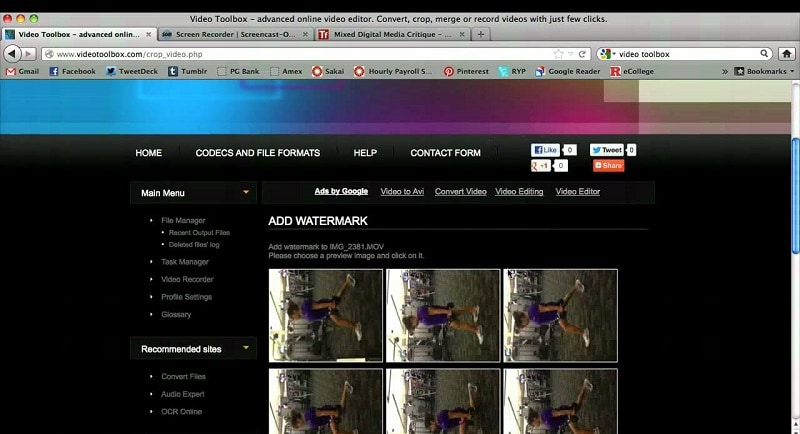Click the Google +1 button
This screenshot has height=434, width=800.
coord(541,166)
